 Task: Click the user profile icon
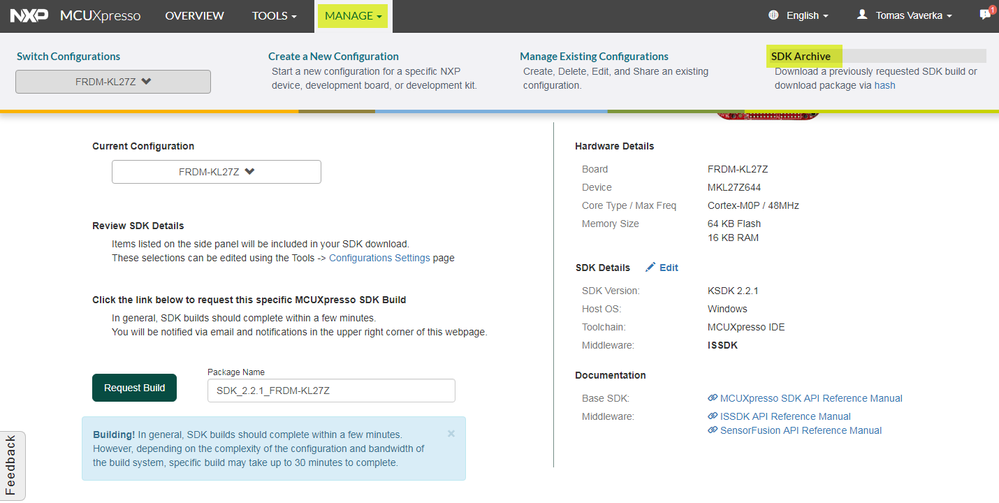862,16
